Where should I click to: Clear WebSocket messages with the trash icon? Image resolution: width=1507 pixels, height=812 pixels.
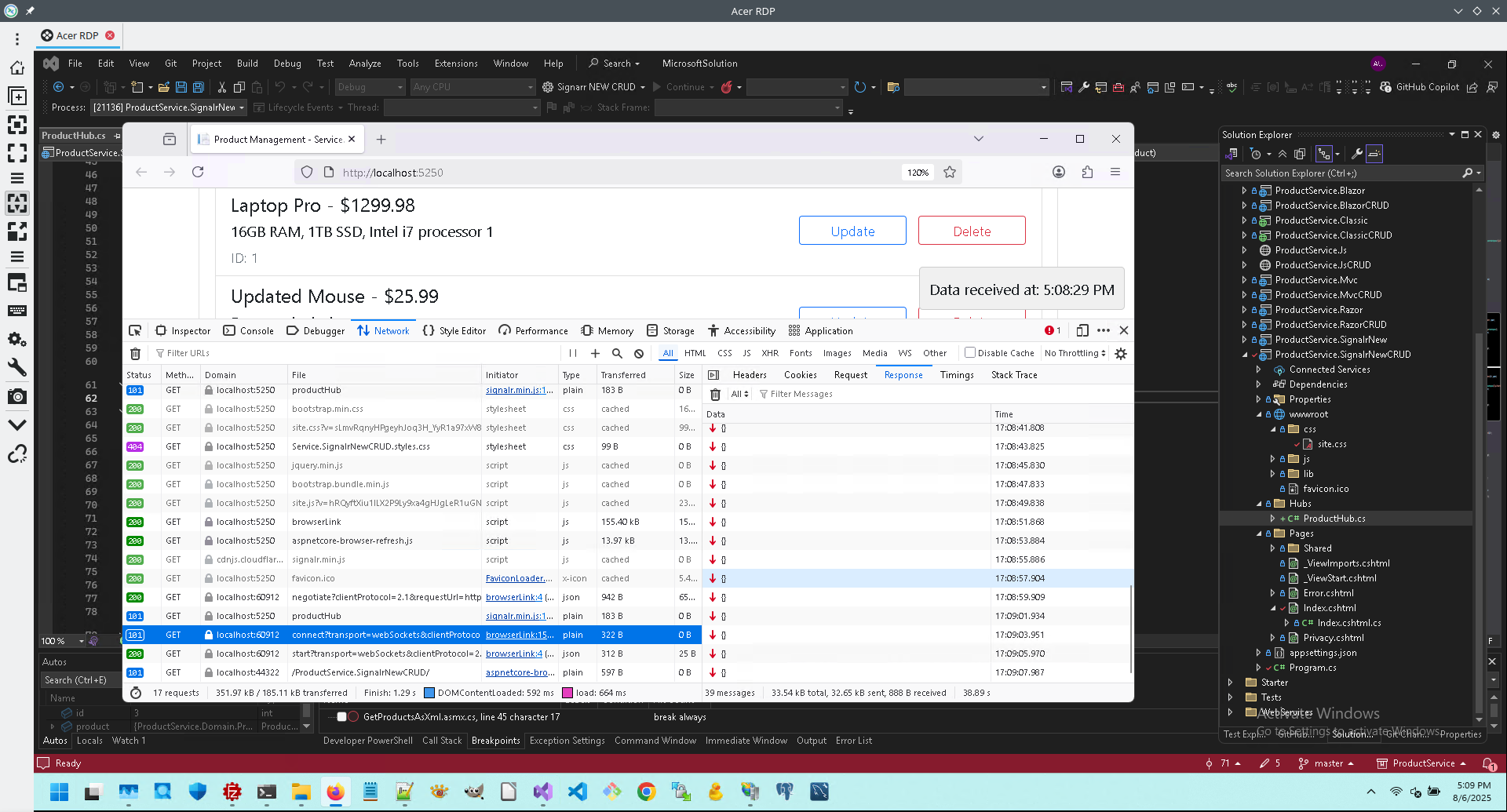click(x=715, y=395)
